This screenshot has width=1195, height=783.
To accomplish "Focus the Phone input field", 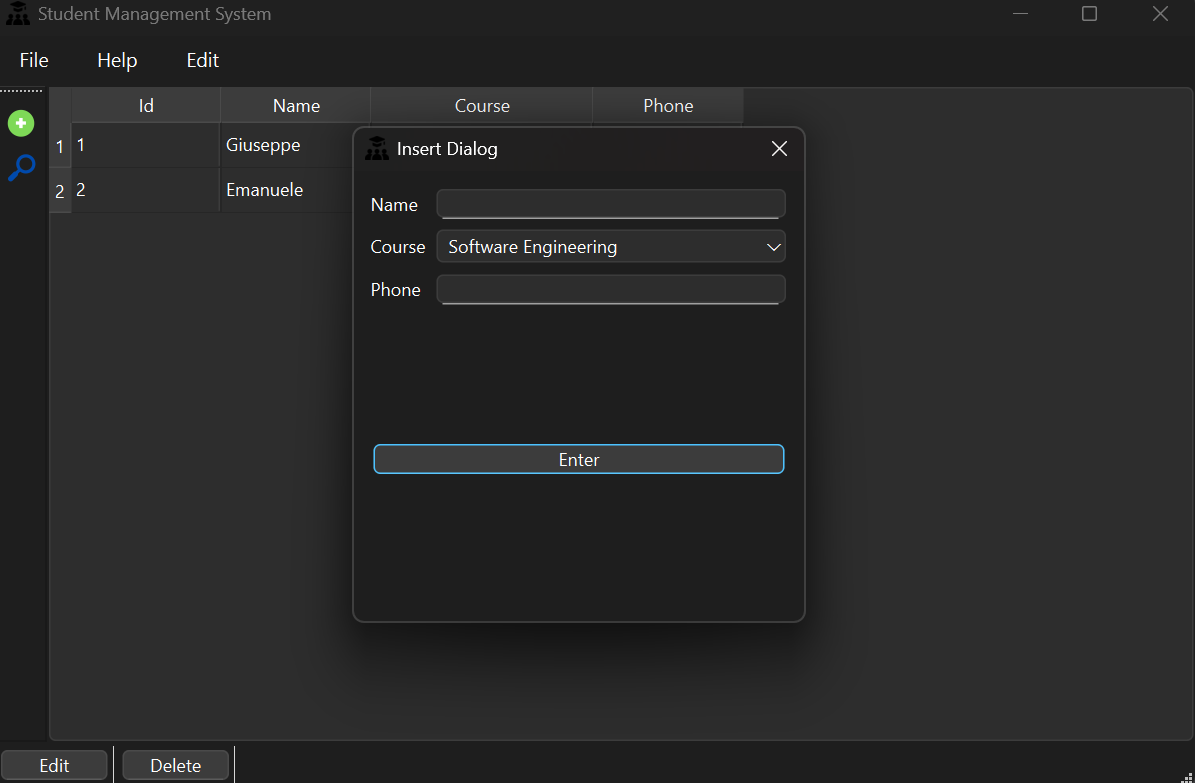I will click(x=610, y=290).
